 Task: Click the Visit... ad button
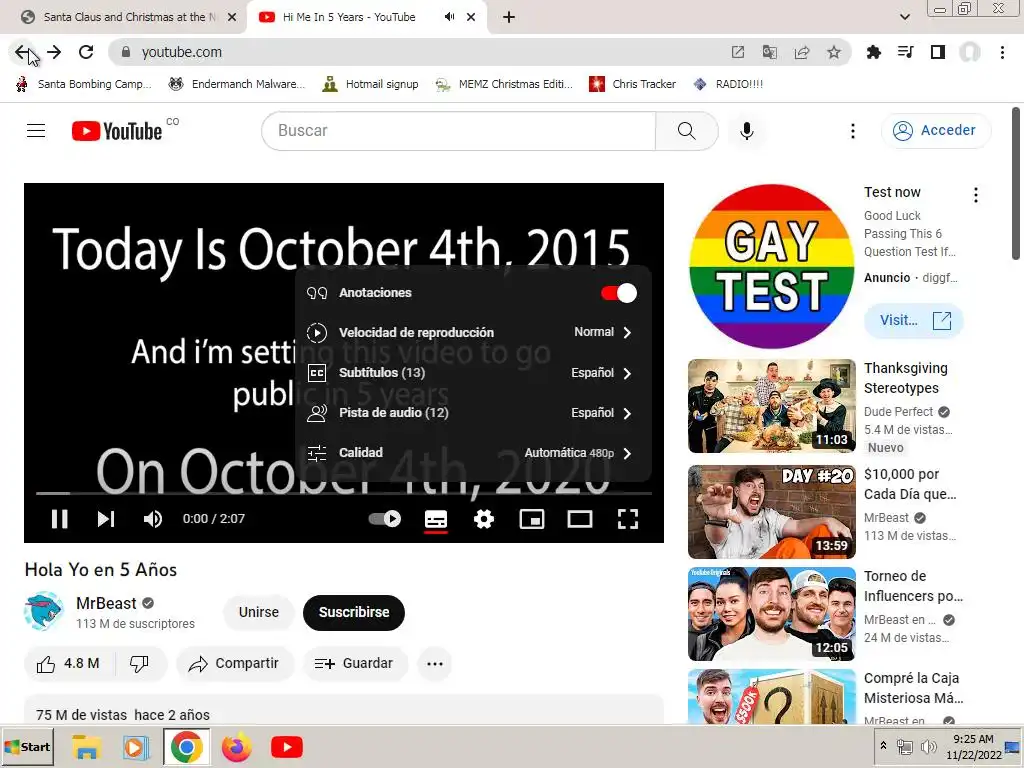[914, 320]
